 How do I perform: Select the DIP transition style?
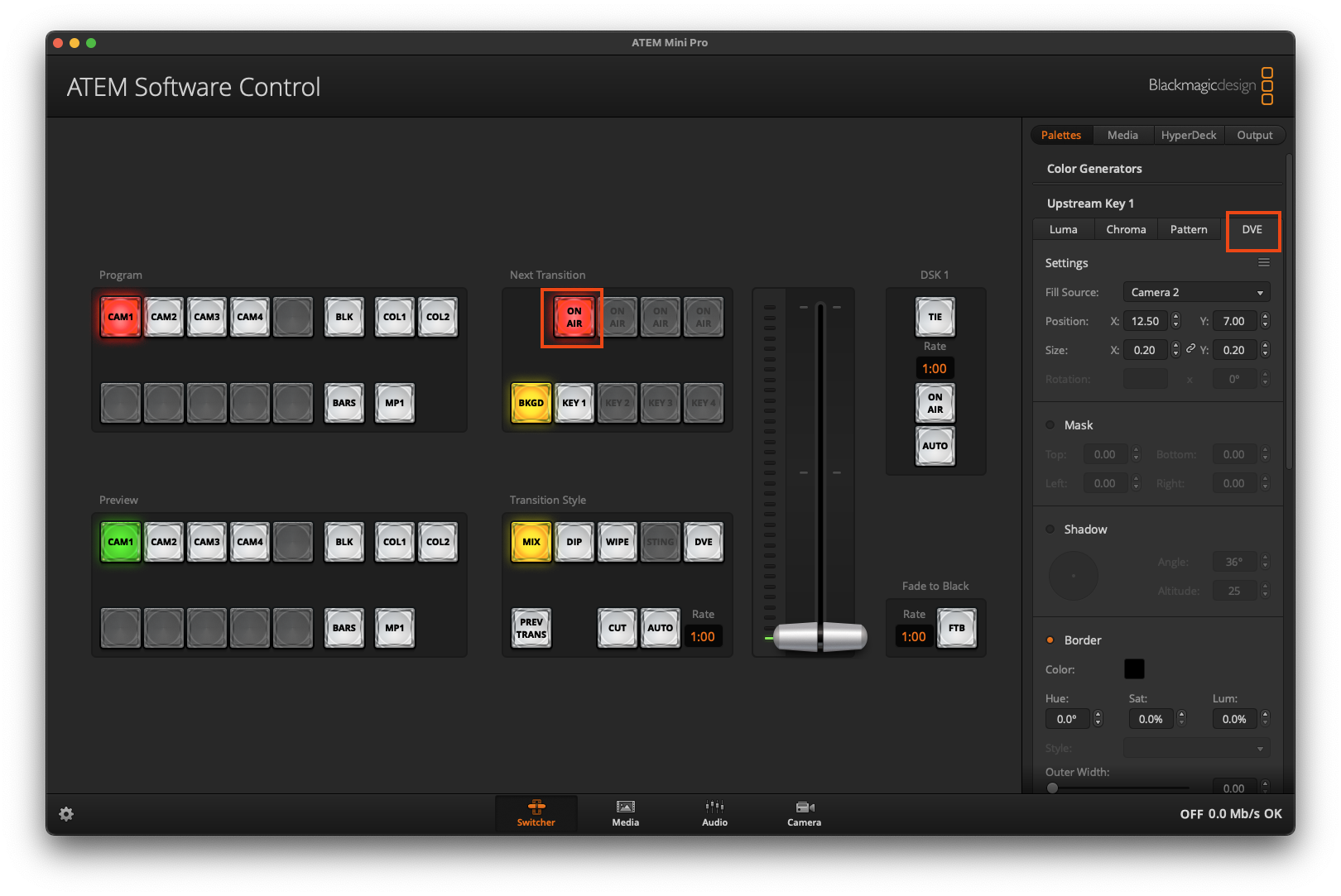tap(574, 542)
